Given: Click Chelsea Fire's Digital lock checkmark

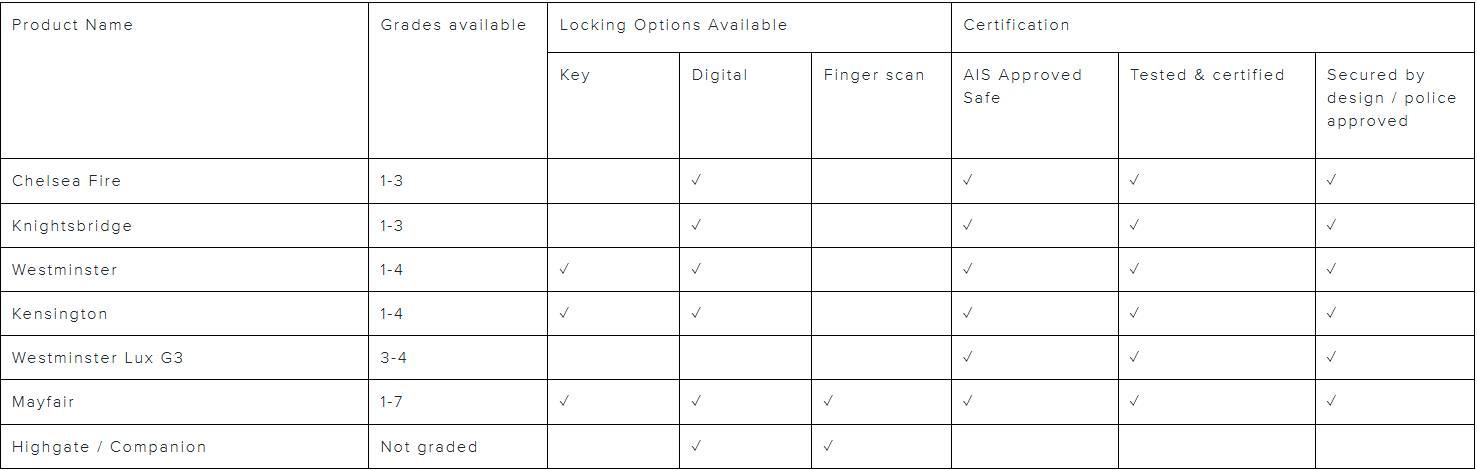Looking at the screenshot, I should [697, 181].
